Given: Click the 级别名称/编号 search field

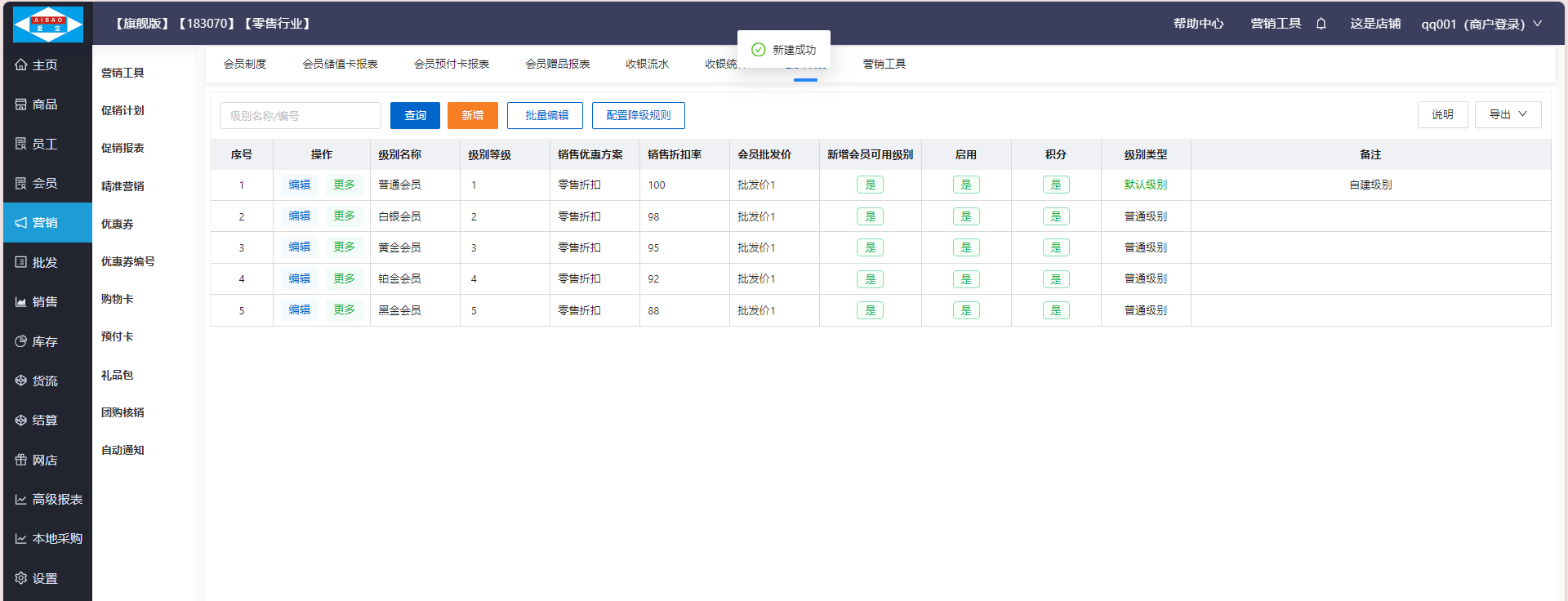Looking at the screenshot, I should 300,115.
